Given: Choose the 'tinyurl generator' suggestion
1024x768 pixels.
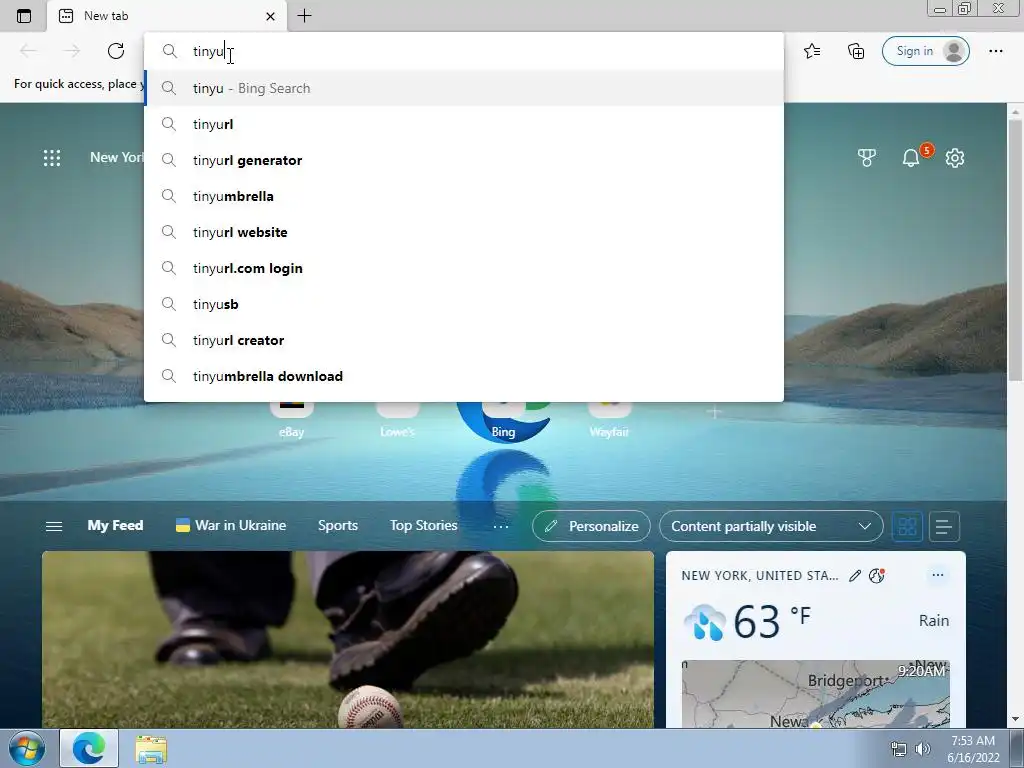Looking at the screenshot, I should click(464, 160).
